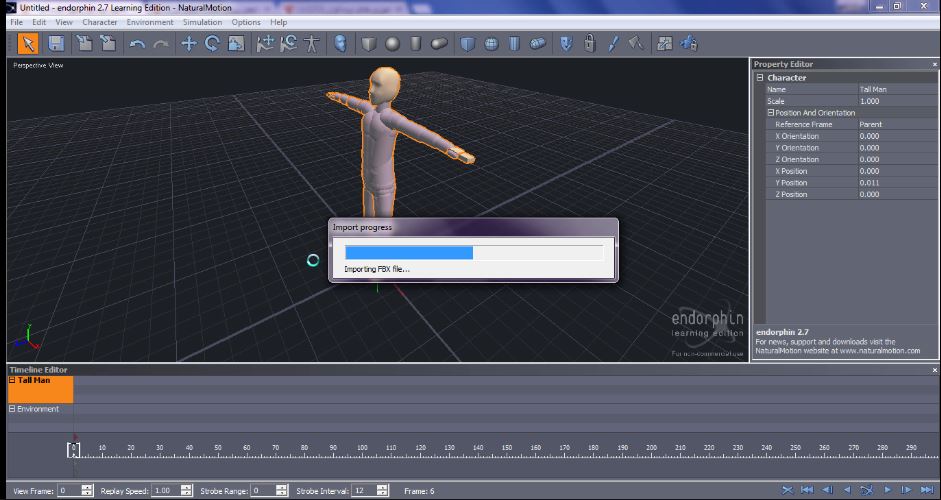Click the Redo arrow icon
The width and height of the screenshot is (941, 500).
[x=160, y=44]
